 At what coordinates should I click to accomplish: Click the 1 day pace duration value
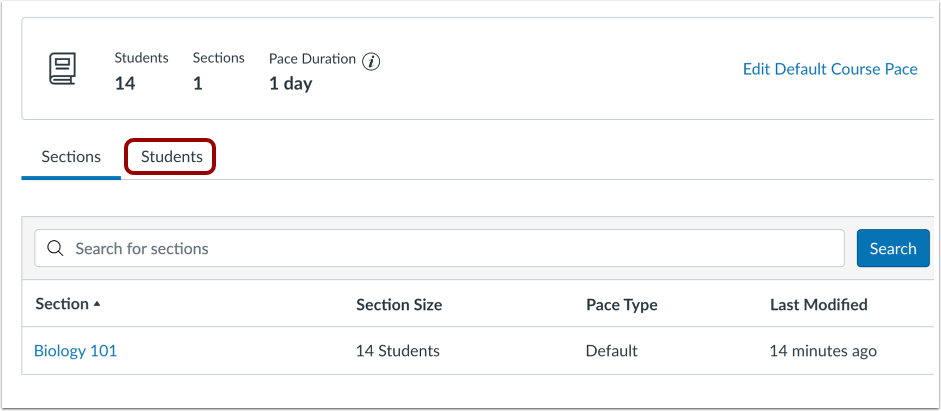tap(290, 84)
